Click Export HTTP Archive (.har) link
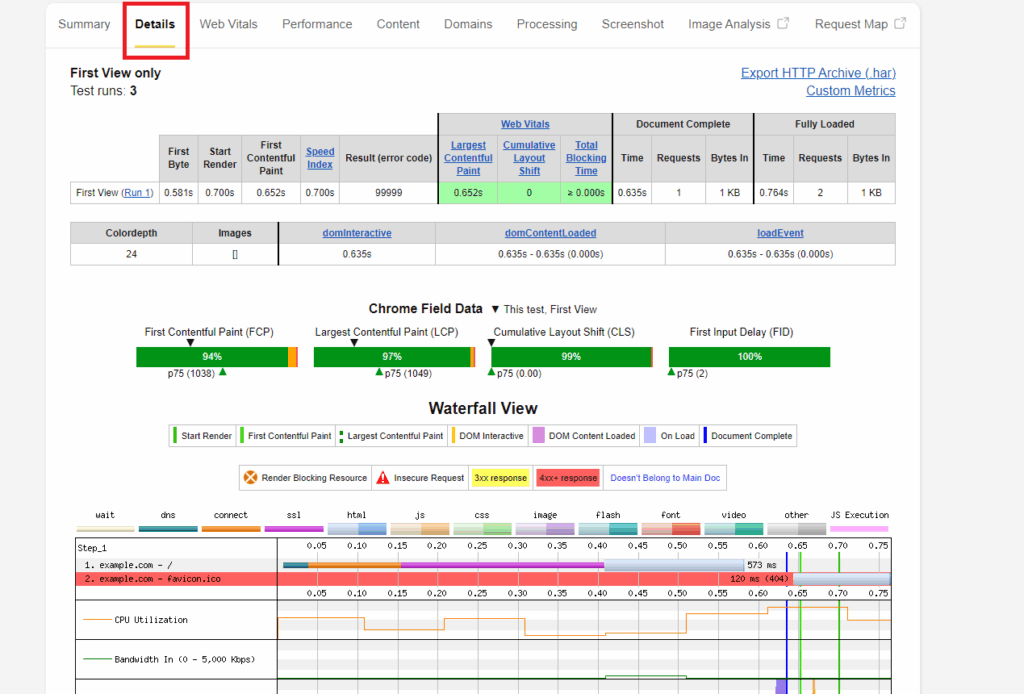This screenshot has height=694, width=1024. point(818,73)
